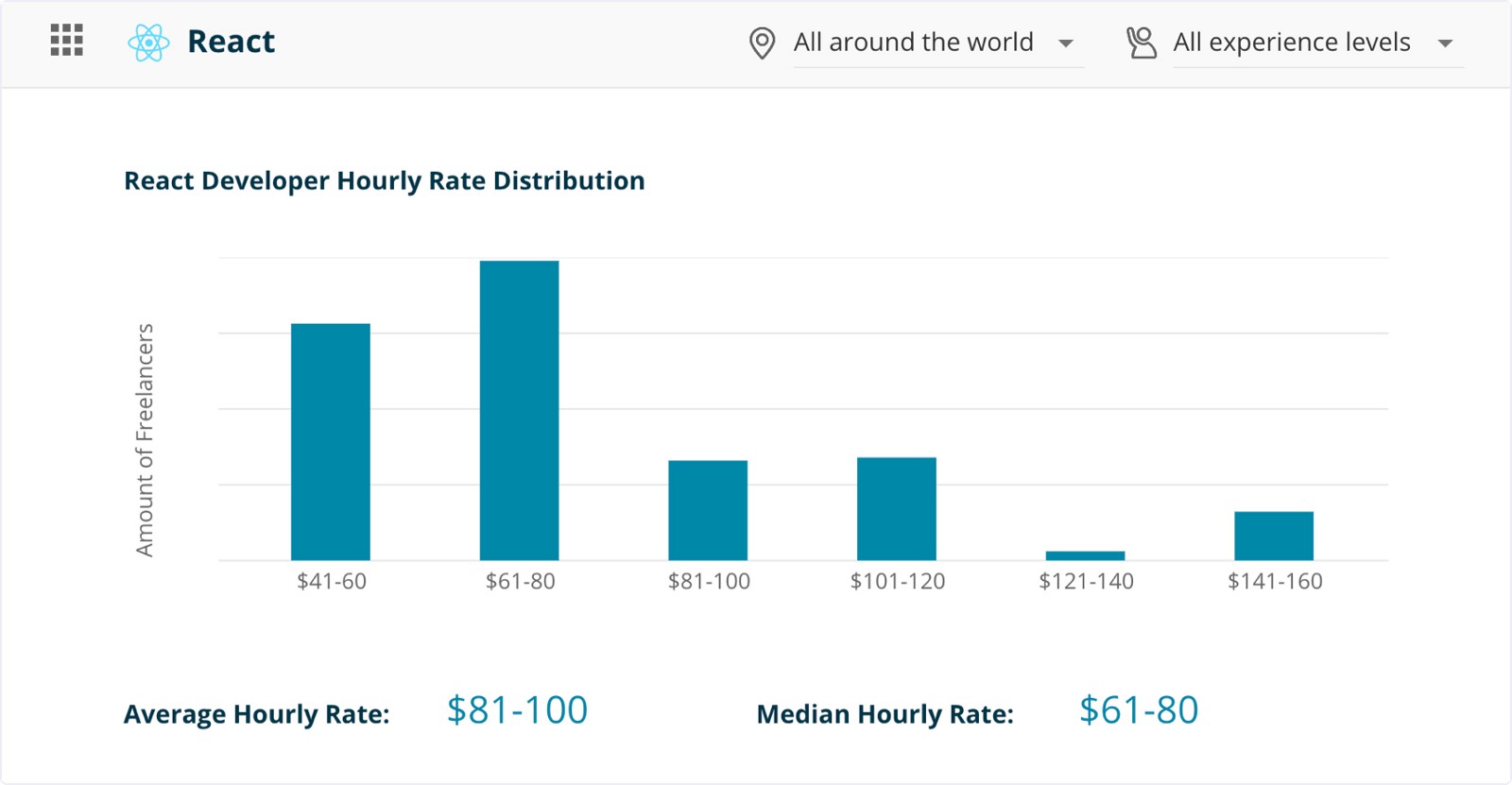Open the grid apps menu icon
Viewport: 1512px width, 785px height.
point(66,41)
